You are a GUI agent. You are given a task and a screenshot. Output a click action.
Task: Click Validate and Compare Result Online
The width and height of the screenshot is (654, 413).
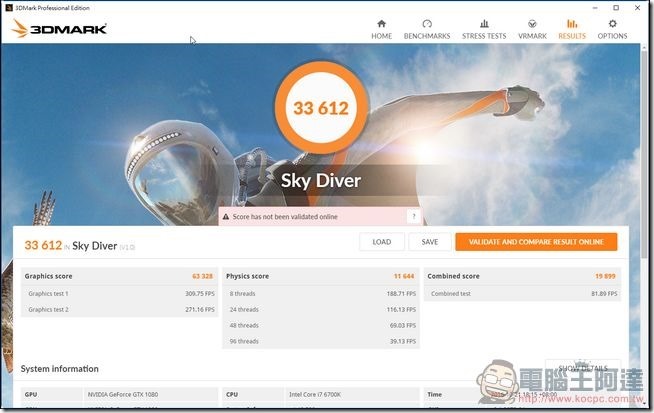point(536,242)
